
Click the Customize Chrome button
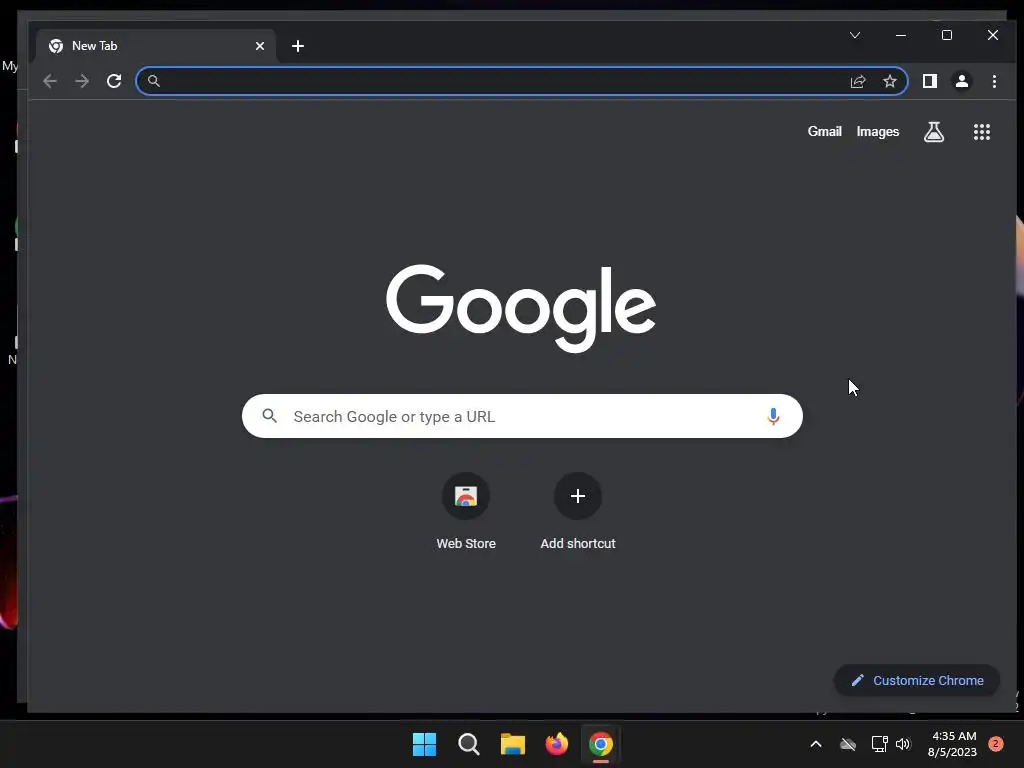click(x=917, y=680)
